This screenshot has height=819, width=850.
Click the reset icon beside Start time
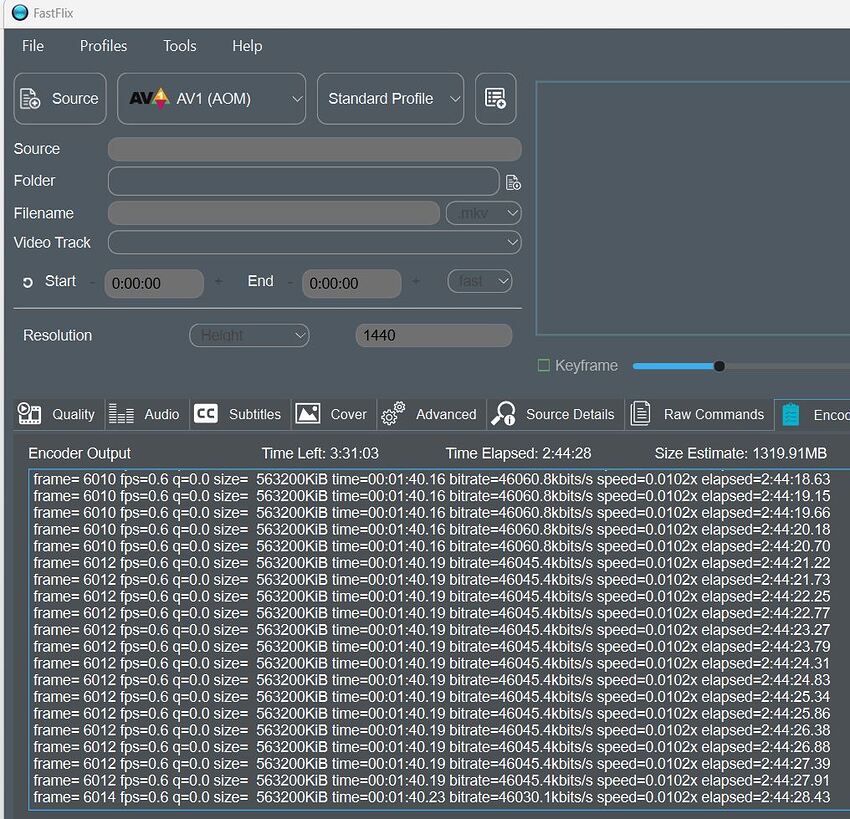click(x=25, y=281)
